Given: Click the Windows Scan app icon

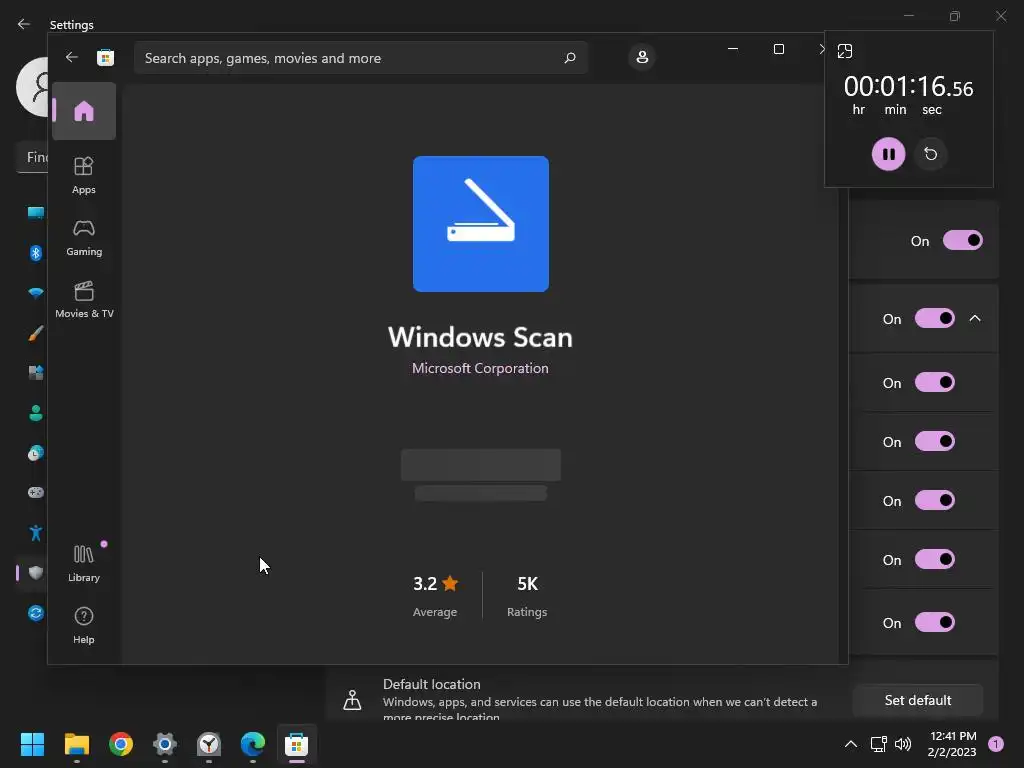Looking at the screenshot, I should tap(481, 224).
